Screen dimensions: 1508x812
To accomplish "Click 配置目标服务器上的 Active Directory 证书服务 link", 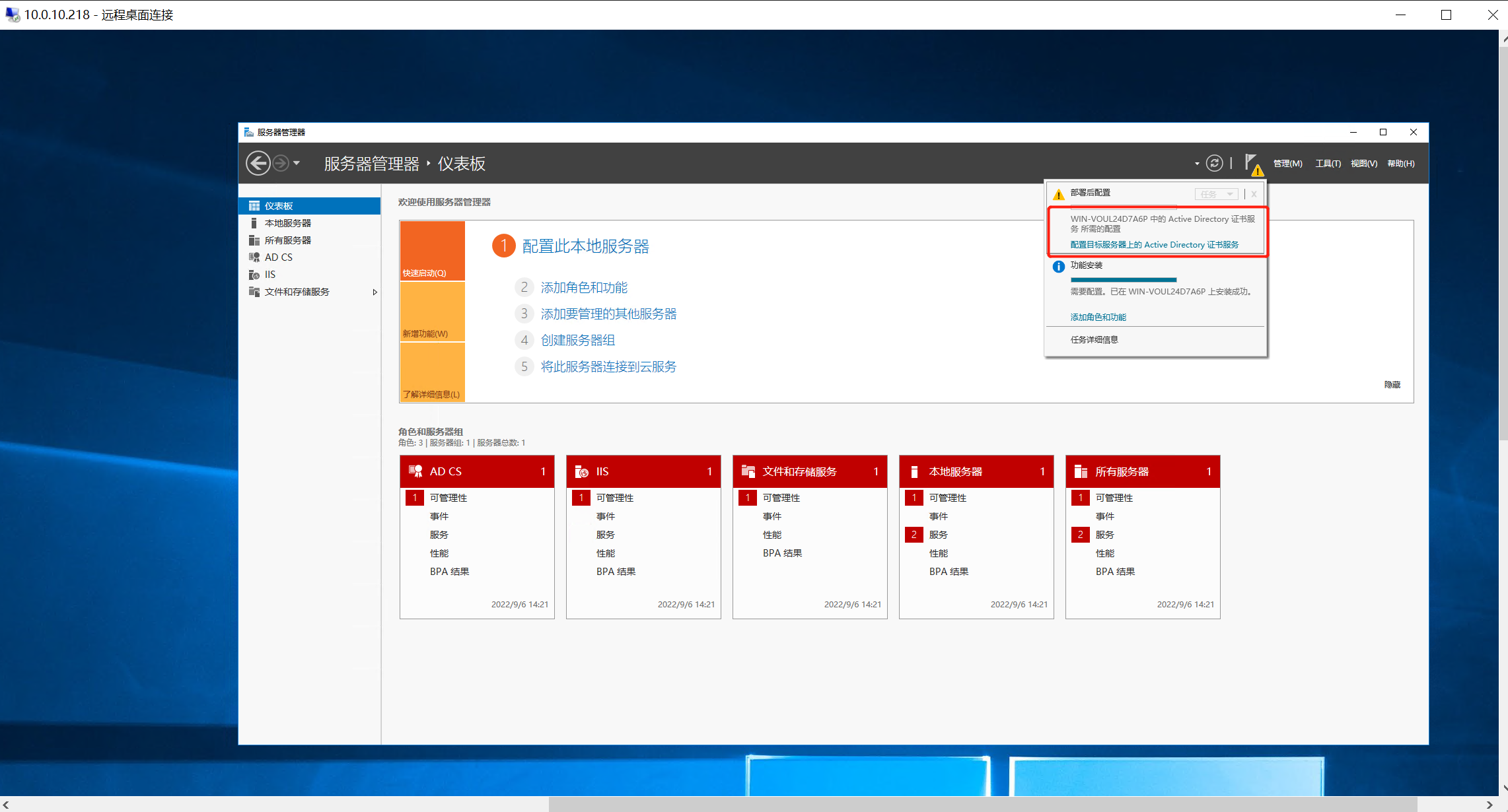I will 1154,244.
